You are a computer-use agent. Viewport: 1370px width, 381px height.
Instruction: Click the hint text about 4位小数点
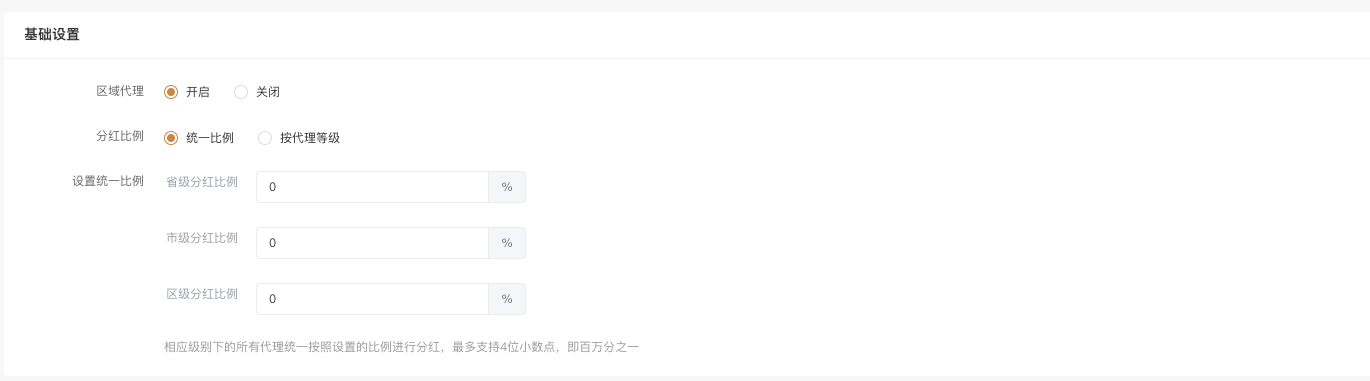(401, 347)
